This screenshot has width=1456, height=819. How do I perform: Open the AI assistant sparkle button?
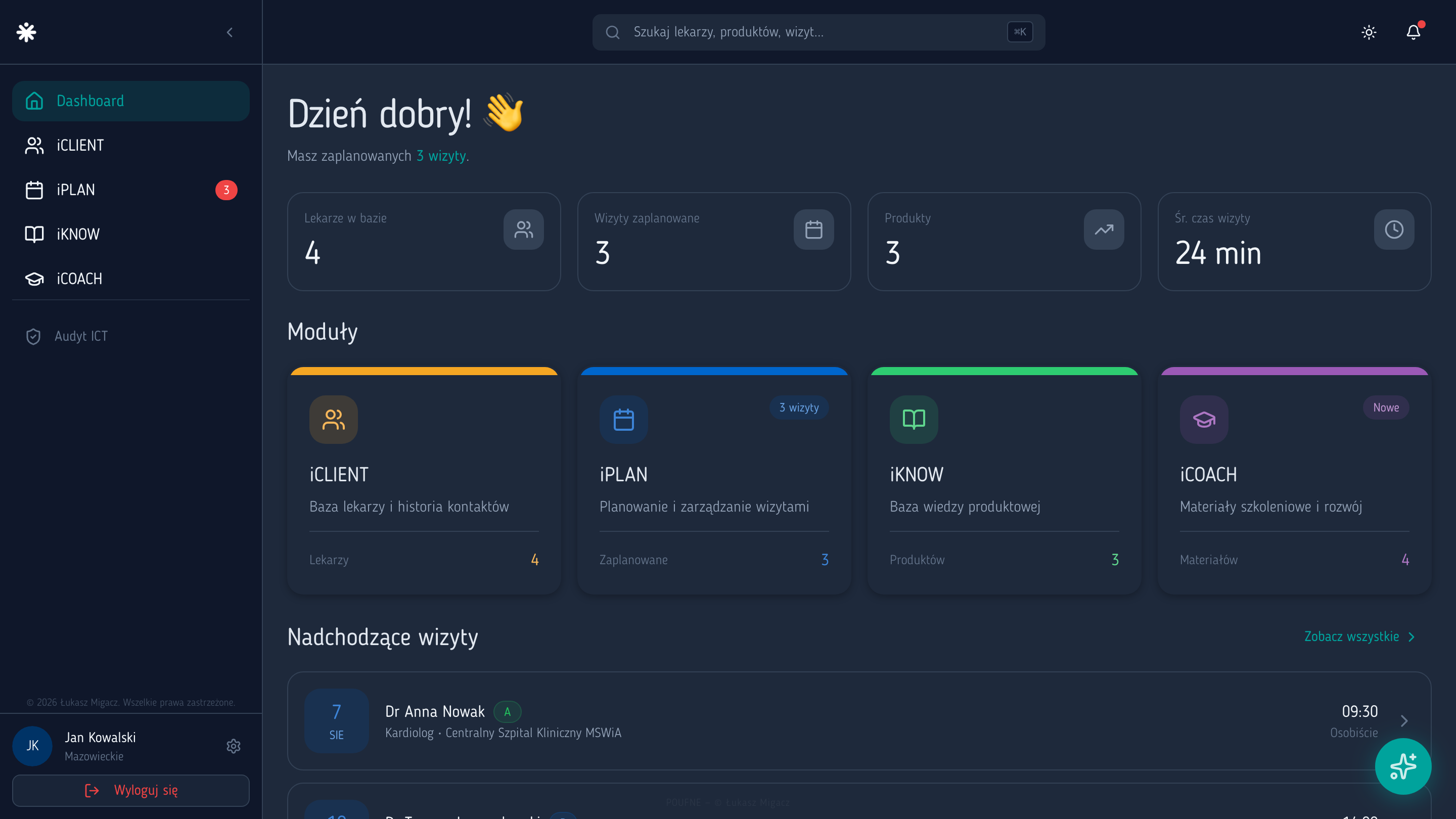[x=1403, y=766]
